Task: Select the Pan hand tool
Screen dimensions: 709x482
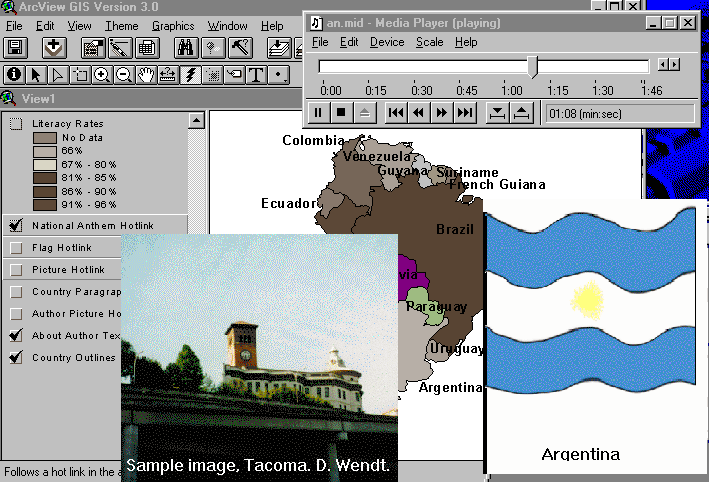Action: pyautogui.click(x=146, y=75)
